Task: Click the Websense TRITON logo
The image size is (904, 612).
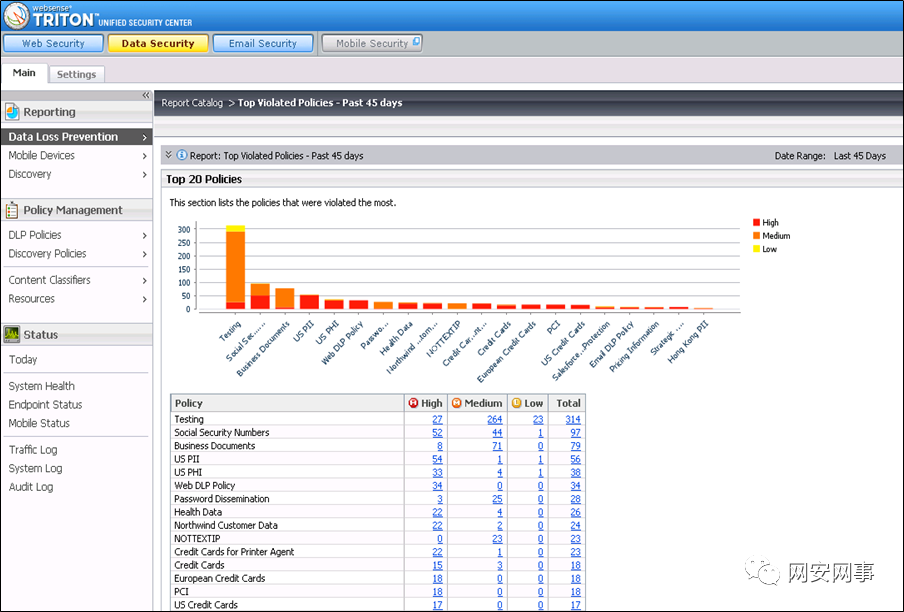Action: tap(16, 16)
